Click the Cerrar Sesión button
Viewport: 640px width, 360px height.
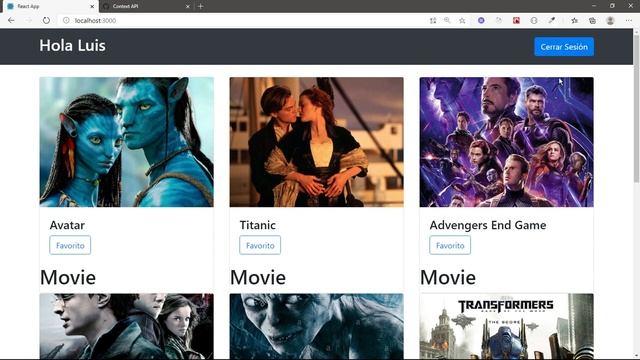[x=564, y=47]
